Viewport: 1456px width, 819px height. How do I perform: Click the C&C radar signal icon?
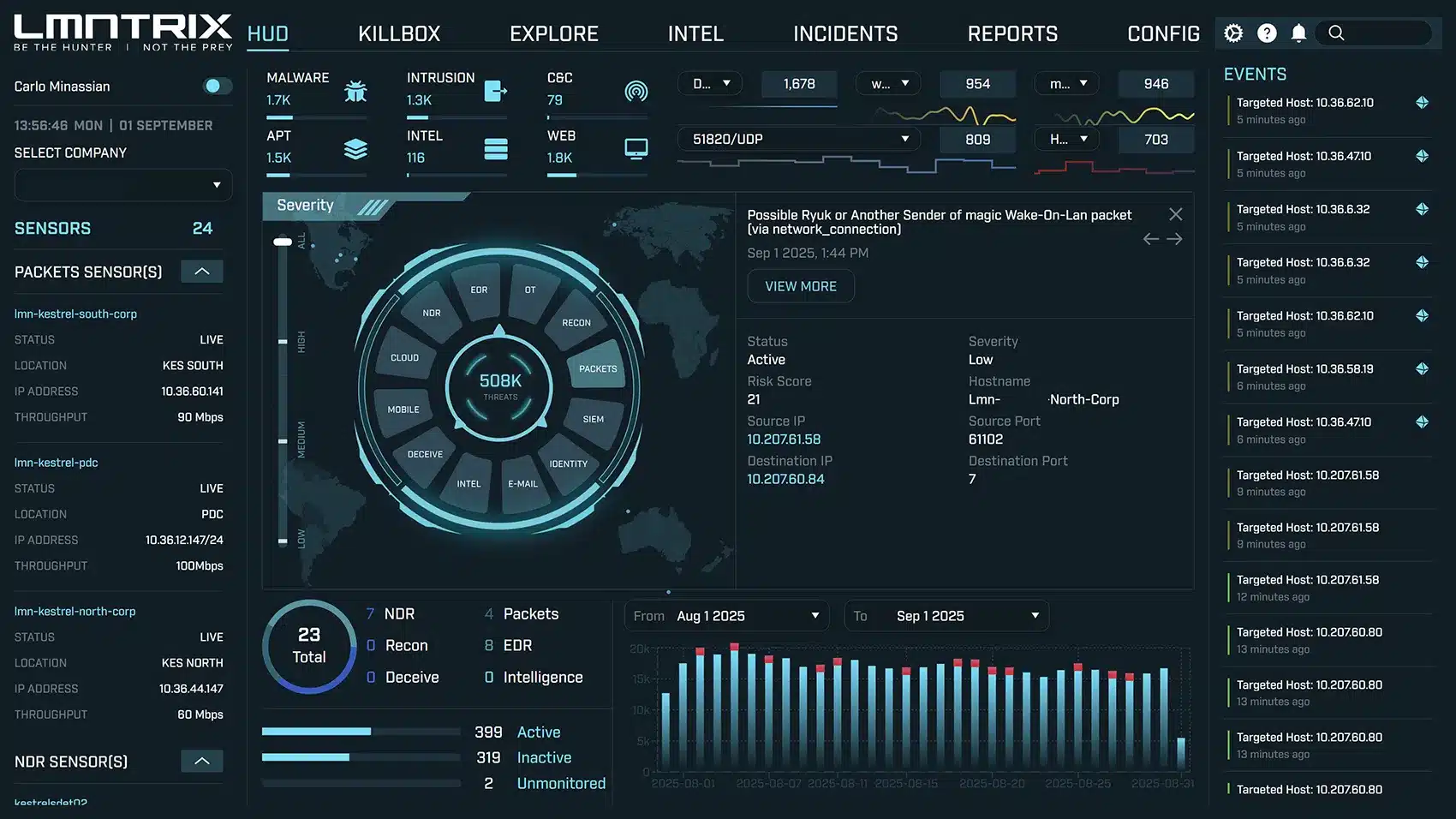[636, 91]
